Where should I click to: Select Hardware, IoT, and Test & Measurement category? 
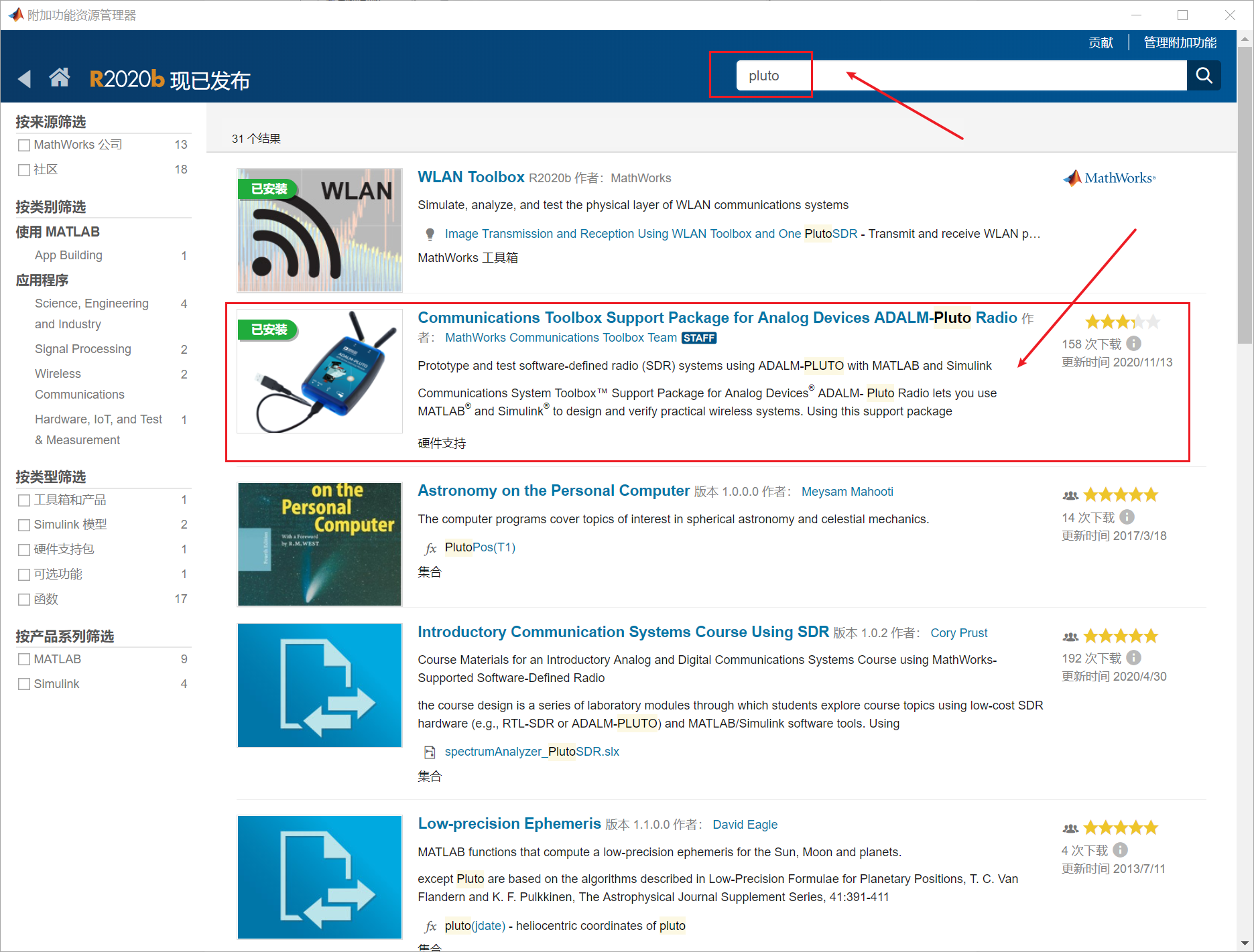[x=99, y=429]
